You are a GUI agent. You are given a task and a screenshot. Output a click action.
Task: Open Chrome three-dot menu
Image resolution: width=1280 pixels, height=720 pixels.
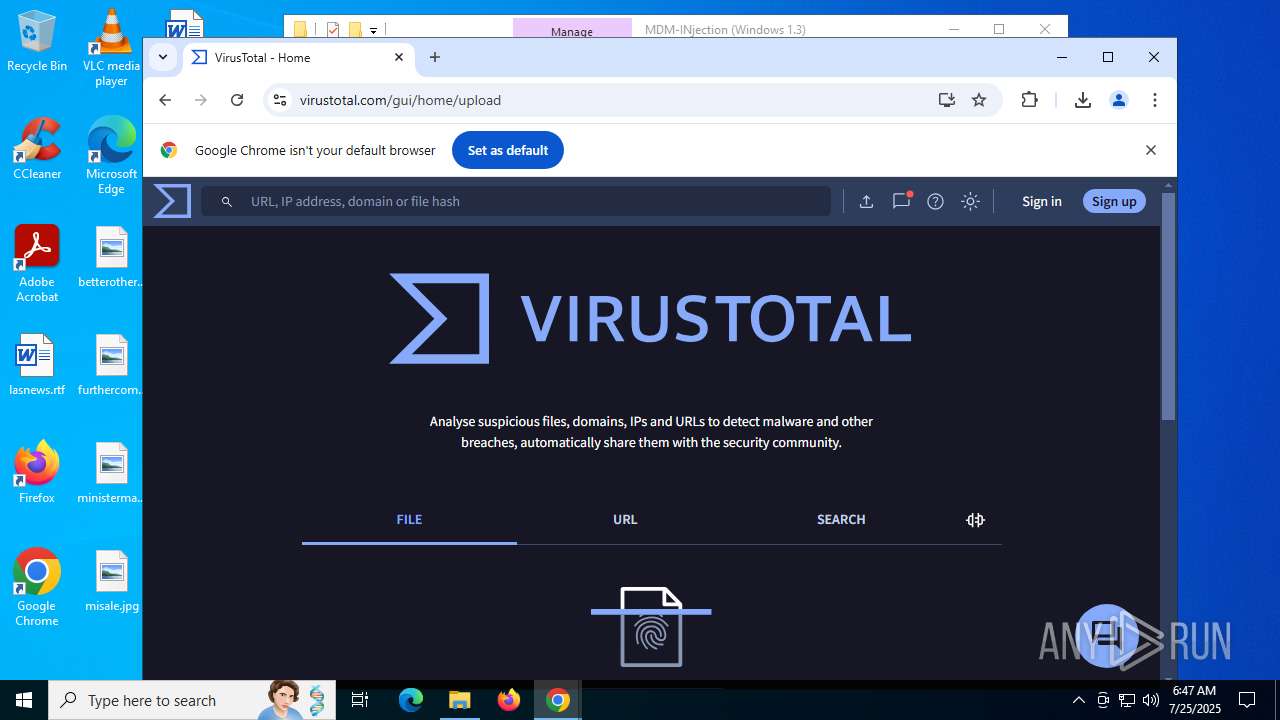[1155, 100]
